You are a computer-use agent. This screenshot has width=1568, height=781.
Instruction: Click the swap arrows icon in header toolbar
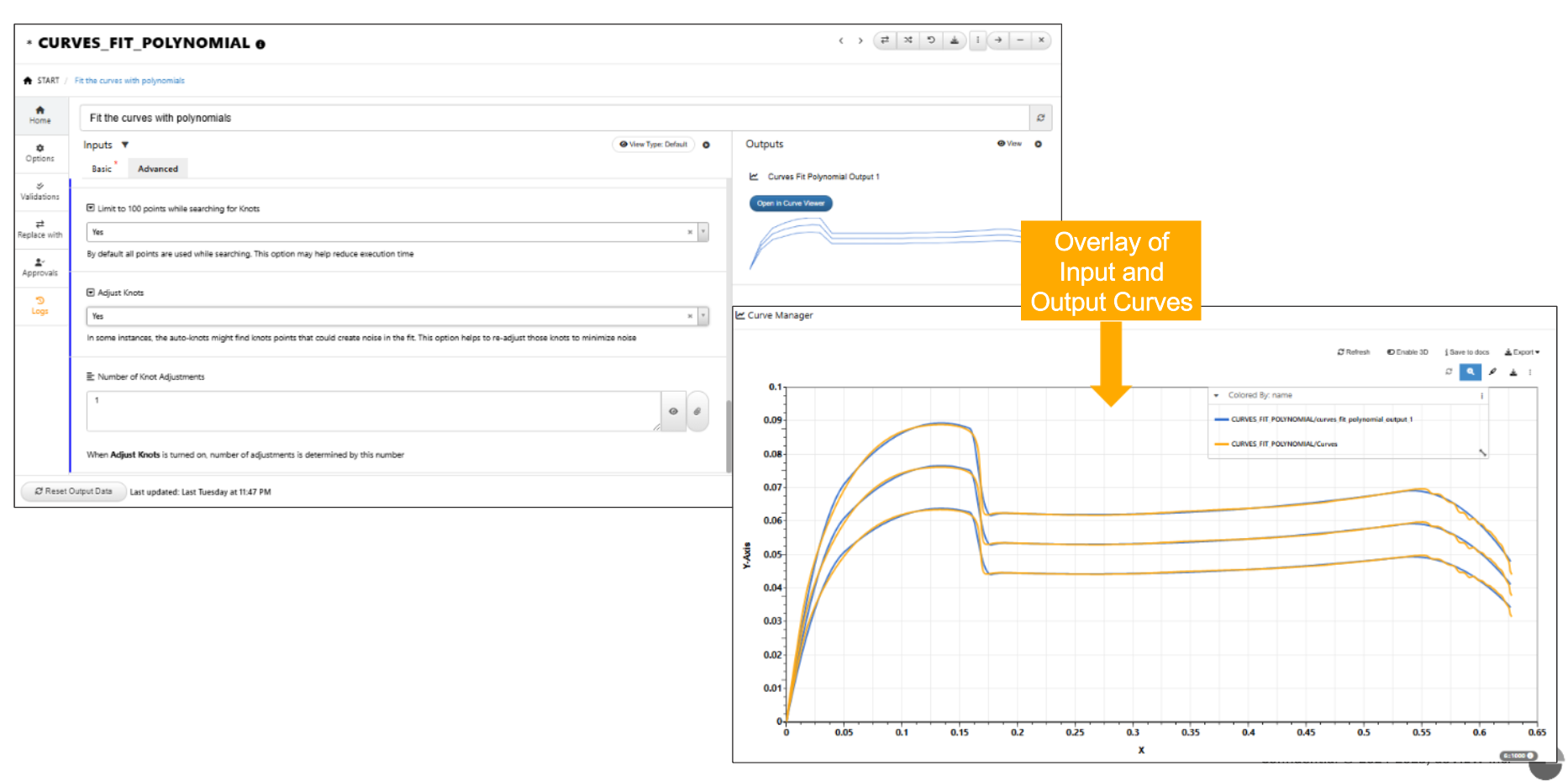coord(885,40)
